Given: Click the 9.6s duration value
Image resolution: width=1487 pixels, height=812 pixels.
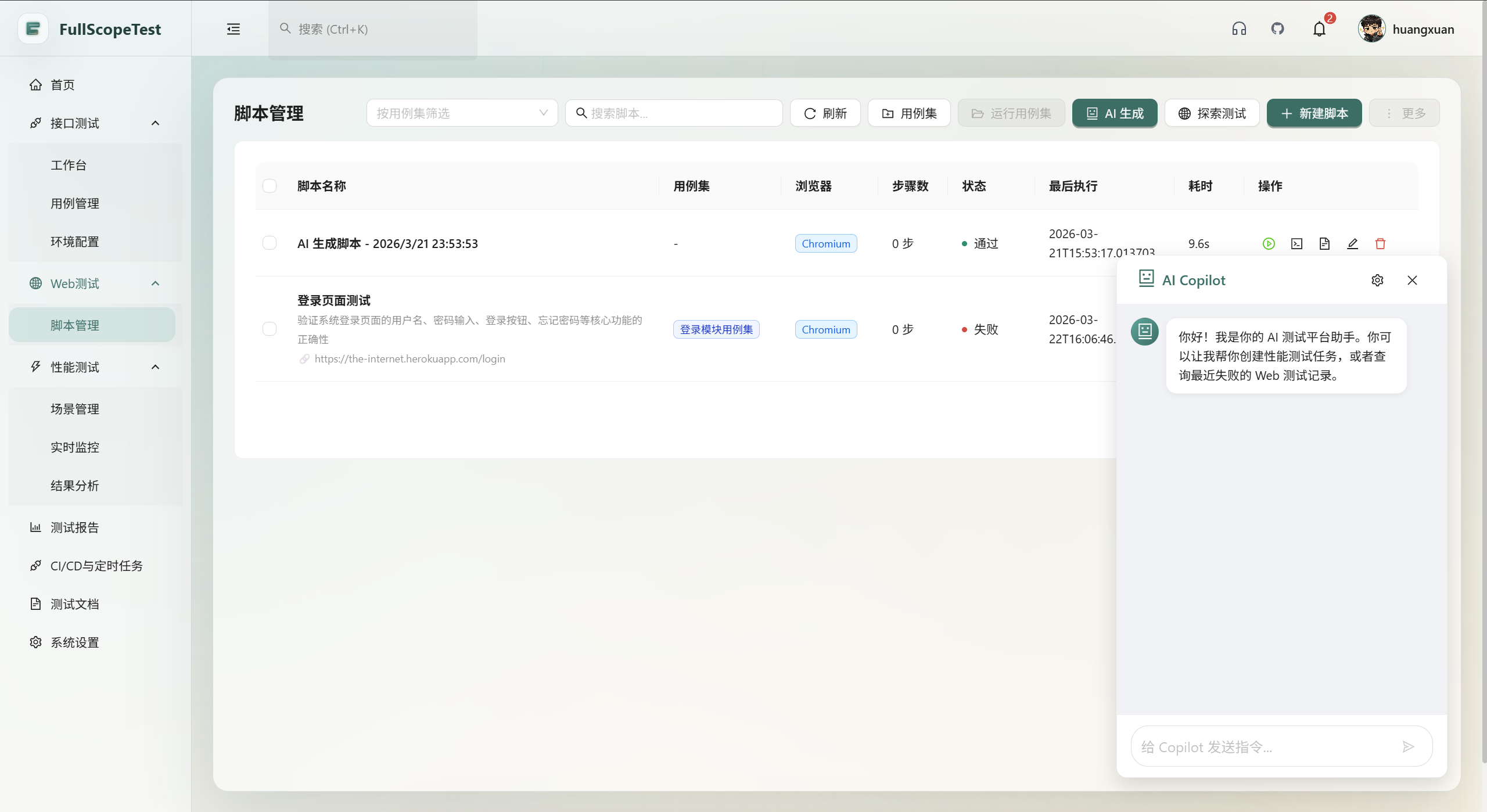Looking at the screenshot, I should click(1199, 243).
